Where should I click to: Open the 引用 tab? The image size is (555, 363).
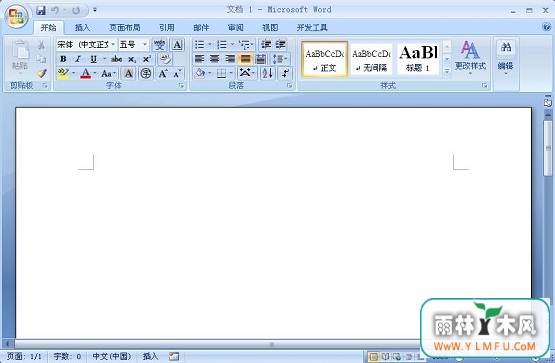point(166,28)
